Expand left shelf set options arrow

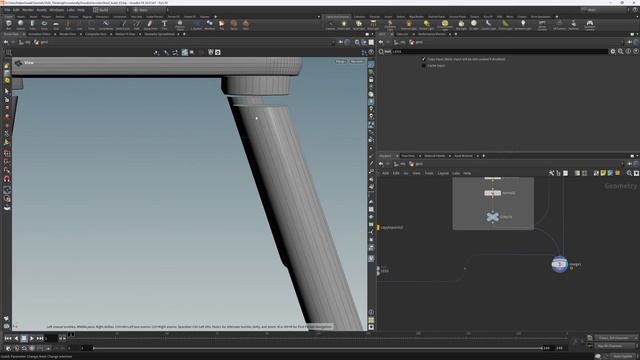click(x=319, y=17)
